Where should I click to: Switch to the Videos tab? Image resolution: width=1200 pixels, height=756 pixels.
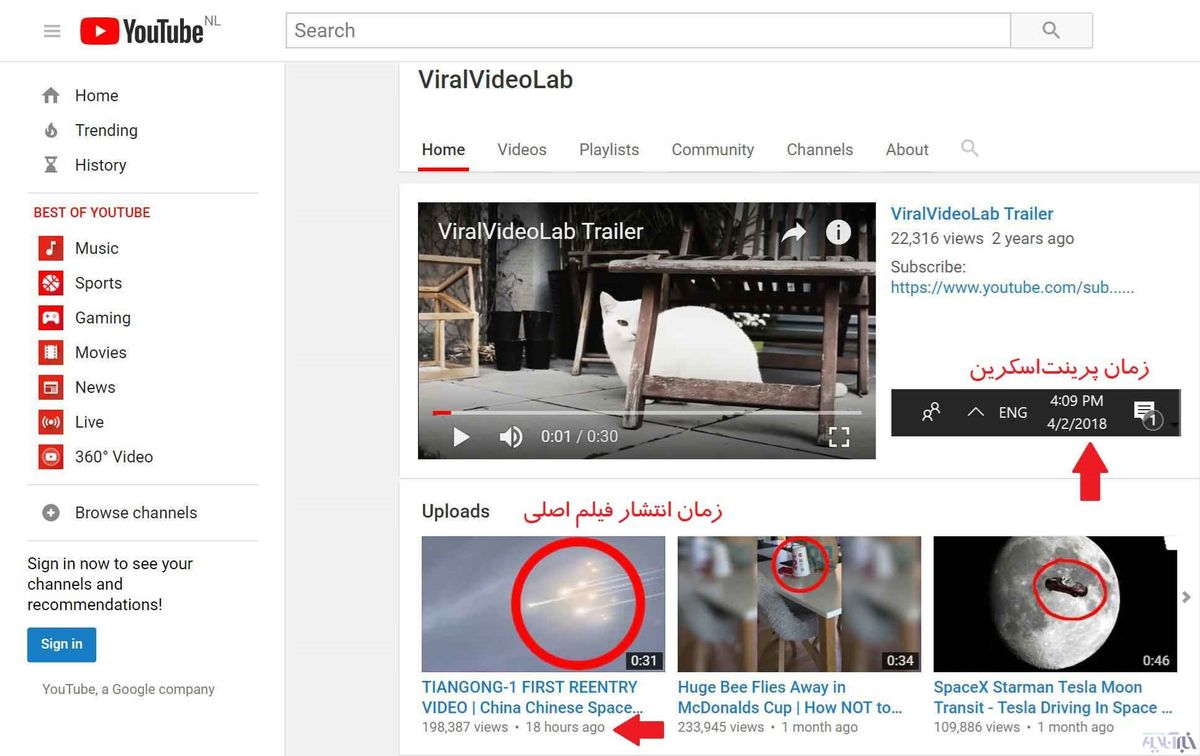pos(522,150)
